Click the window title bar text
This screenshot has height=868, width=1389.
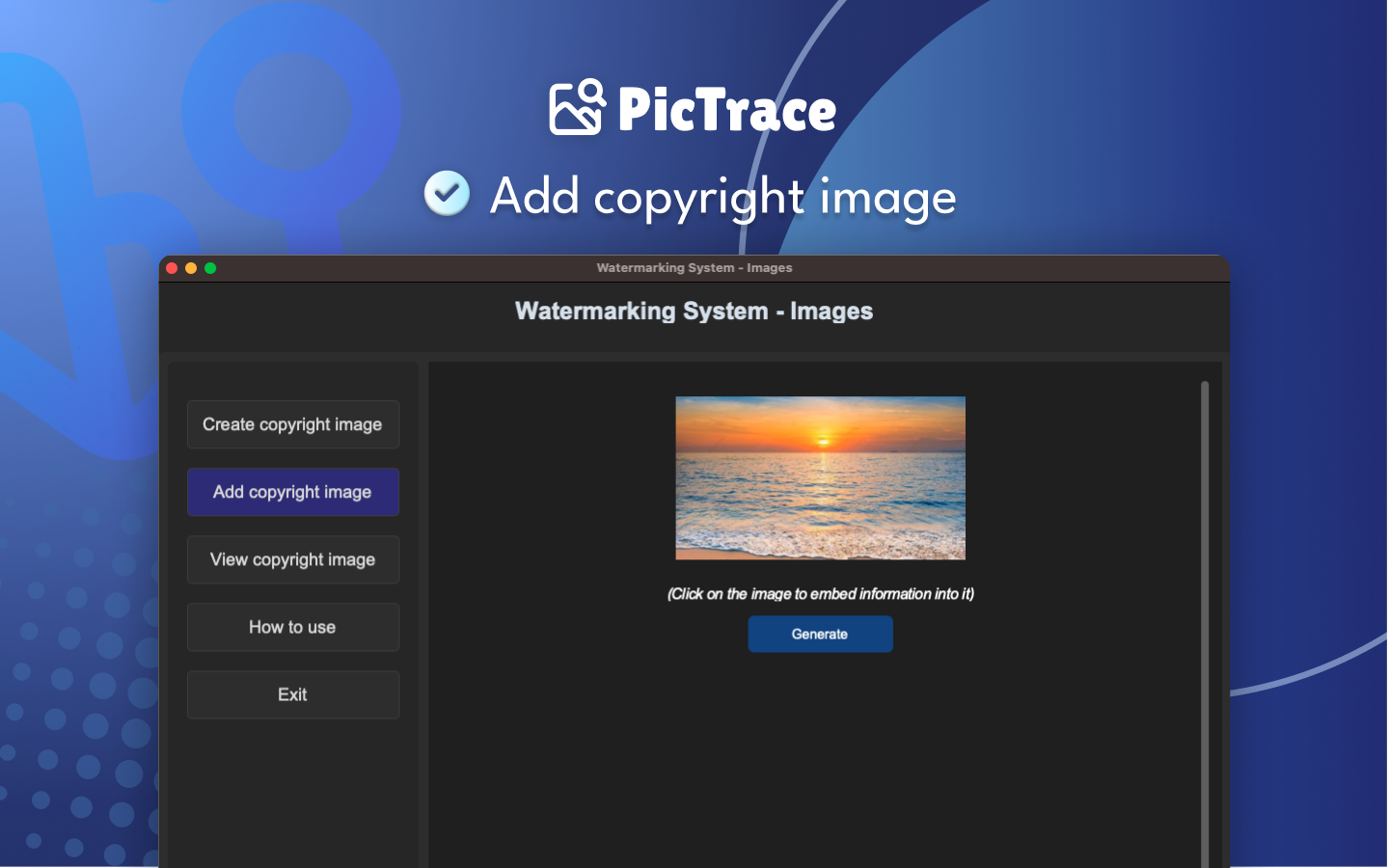point(694,268)
